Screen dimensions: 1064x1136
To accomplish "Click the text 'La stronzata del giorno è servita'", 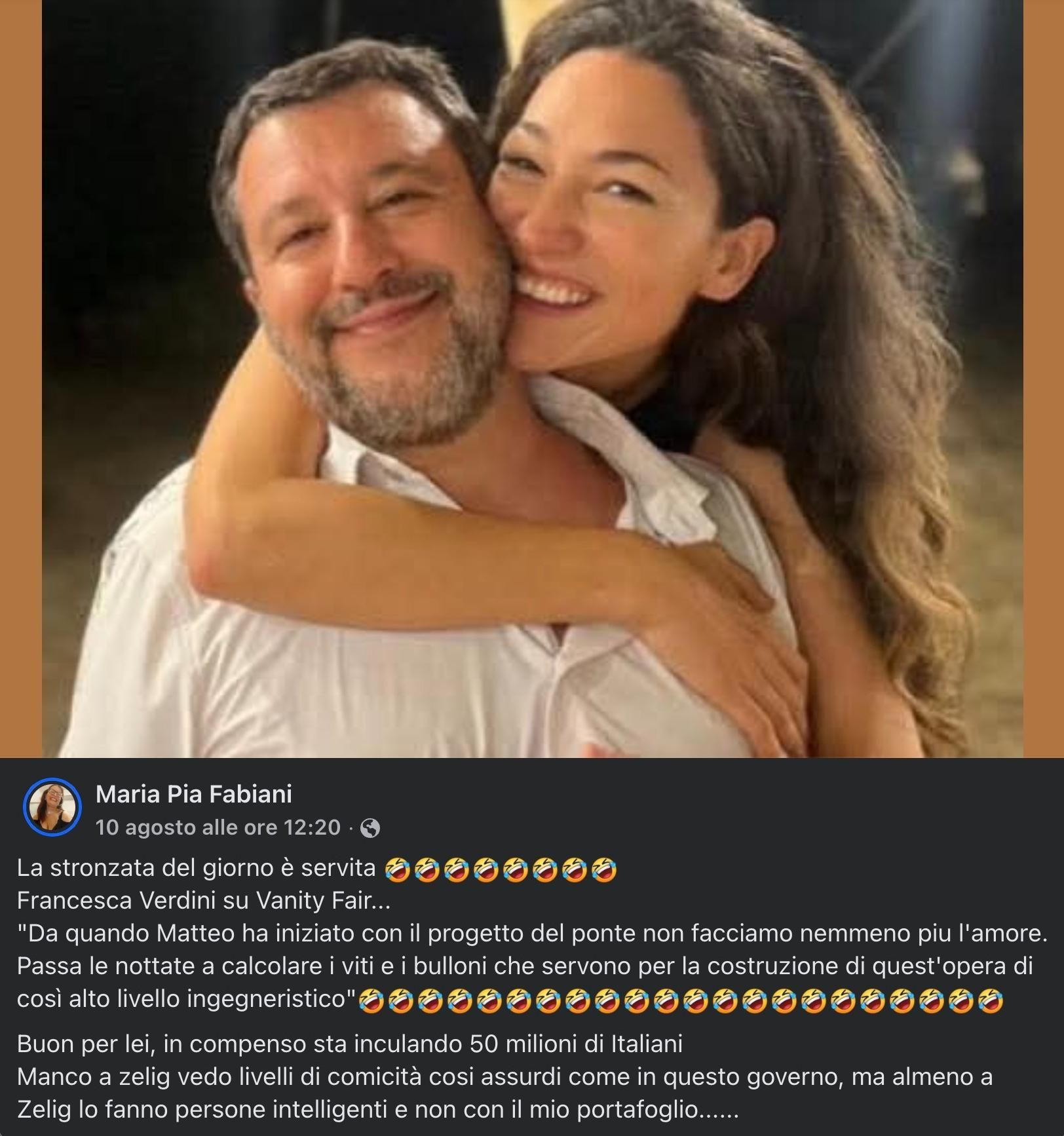I will pyautogui.click(x=196, y=868).
